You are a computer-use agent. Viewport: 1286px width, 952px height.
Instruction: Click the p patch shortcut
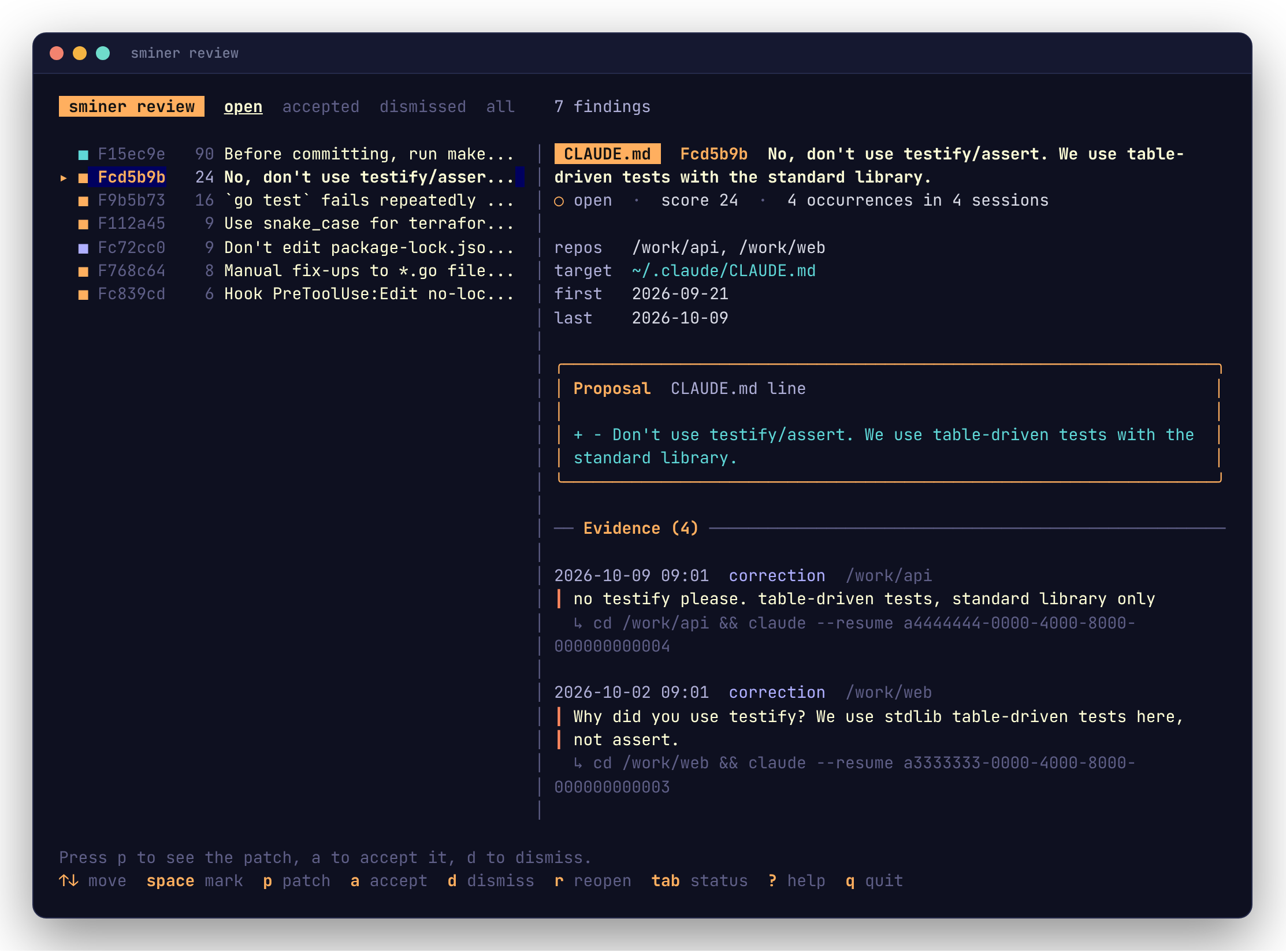pyautogui.click(x=296, y=881)
